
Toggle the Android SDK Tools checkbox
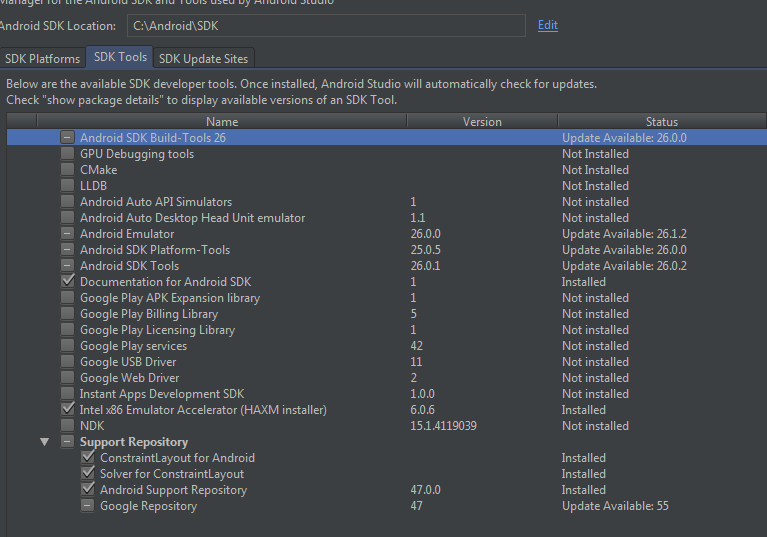tap(68, 266)
